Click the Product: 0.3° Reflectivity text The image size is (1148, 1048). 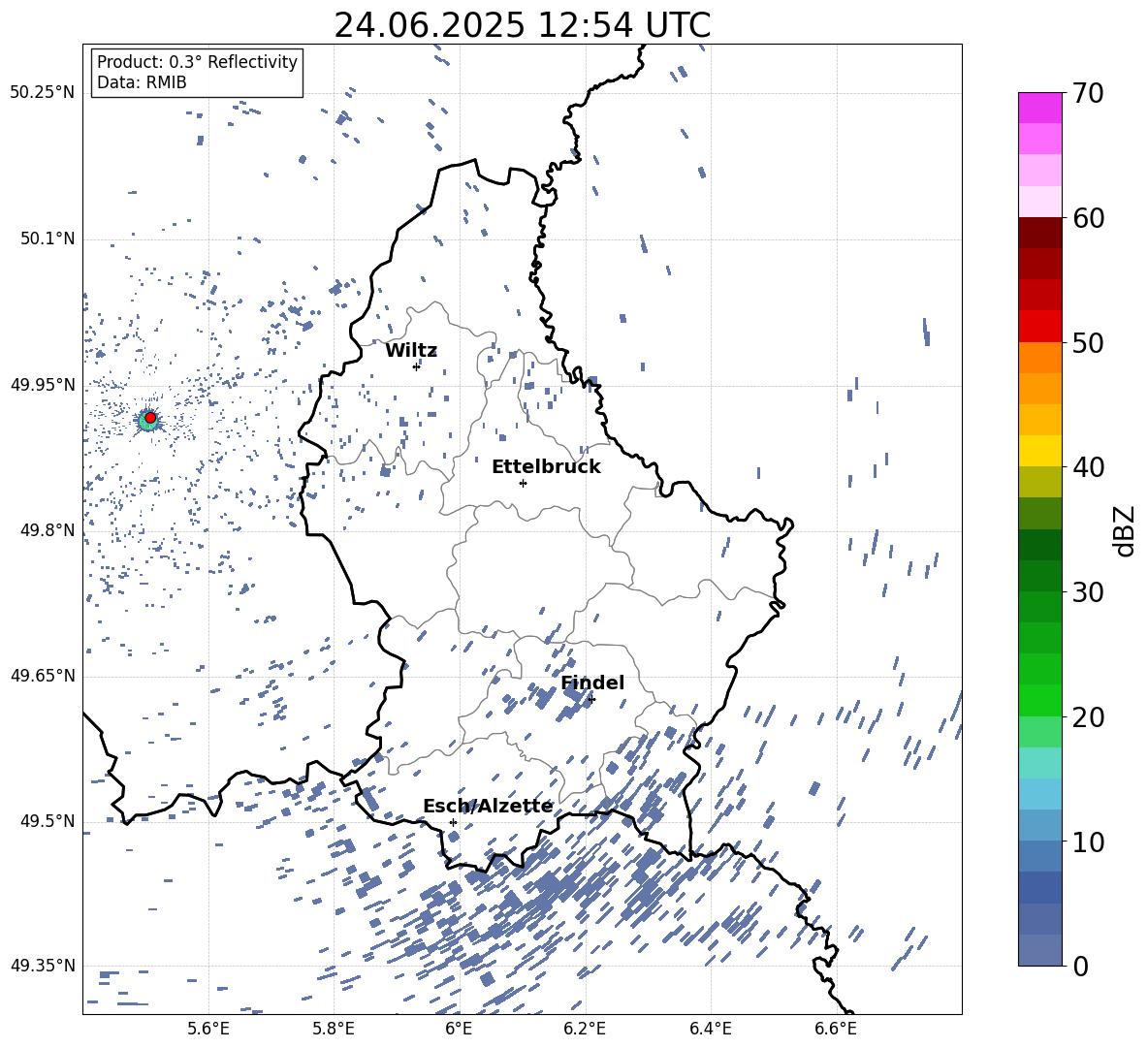point(197,61)
